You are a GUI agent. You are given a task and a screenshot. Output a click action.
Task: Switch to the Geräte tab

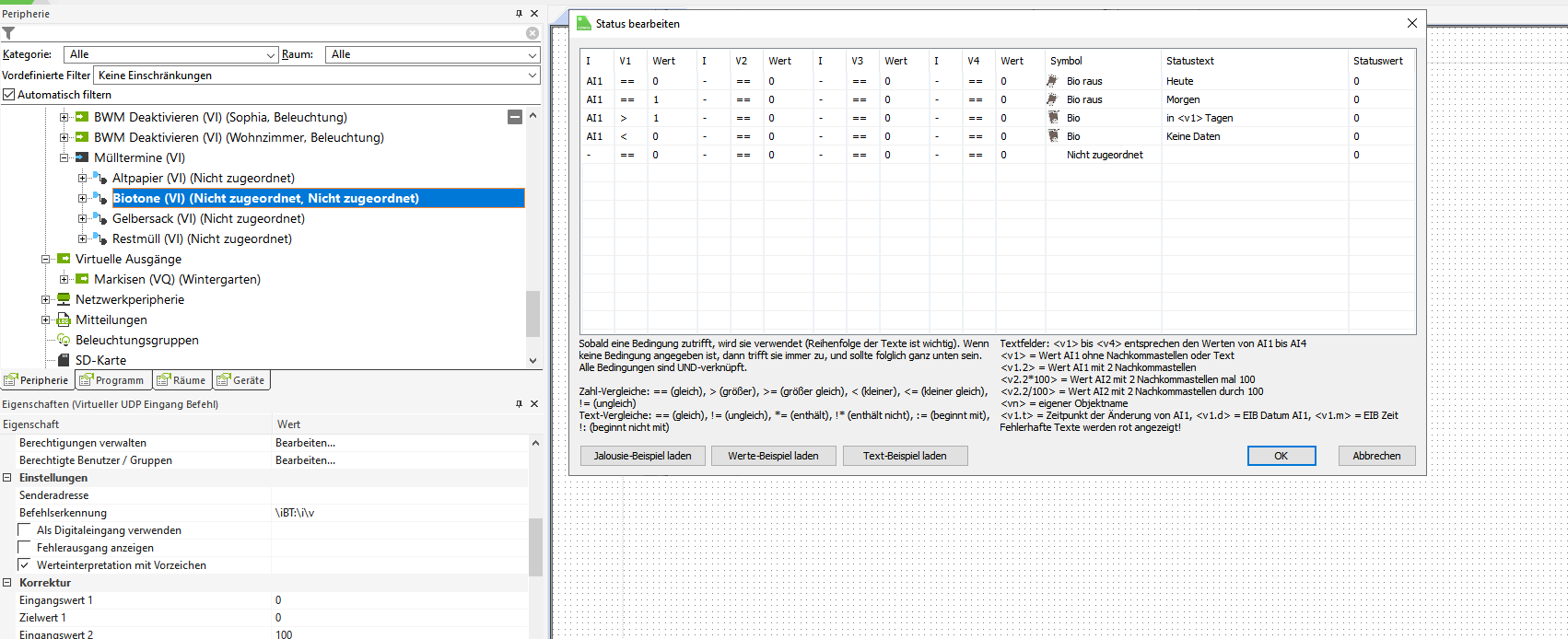240,380
